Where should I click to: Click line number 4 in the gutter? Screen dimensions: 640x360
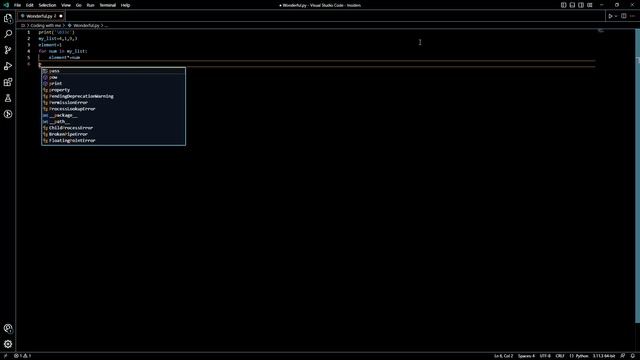(29, 51)
